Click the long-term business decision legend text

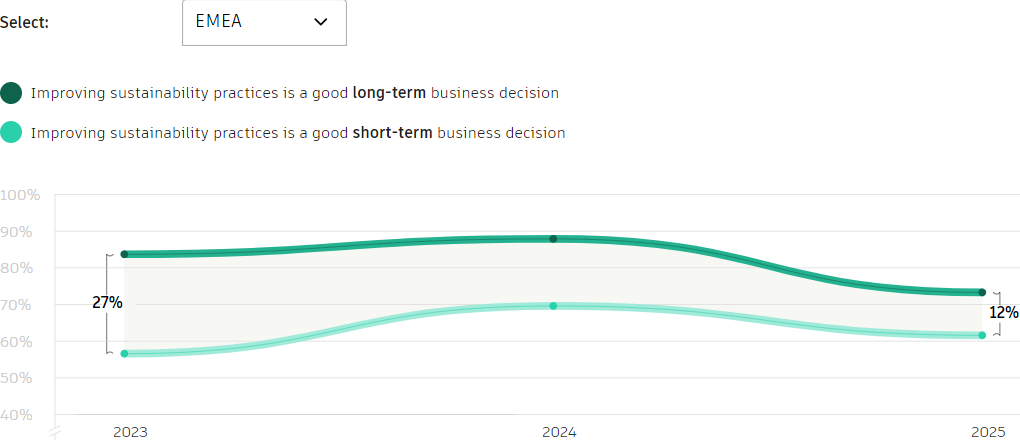pos(295,93)
